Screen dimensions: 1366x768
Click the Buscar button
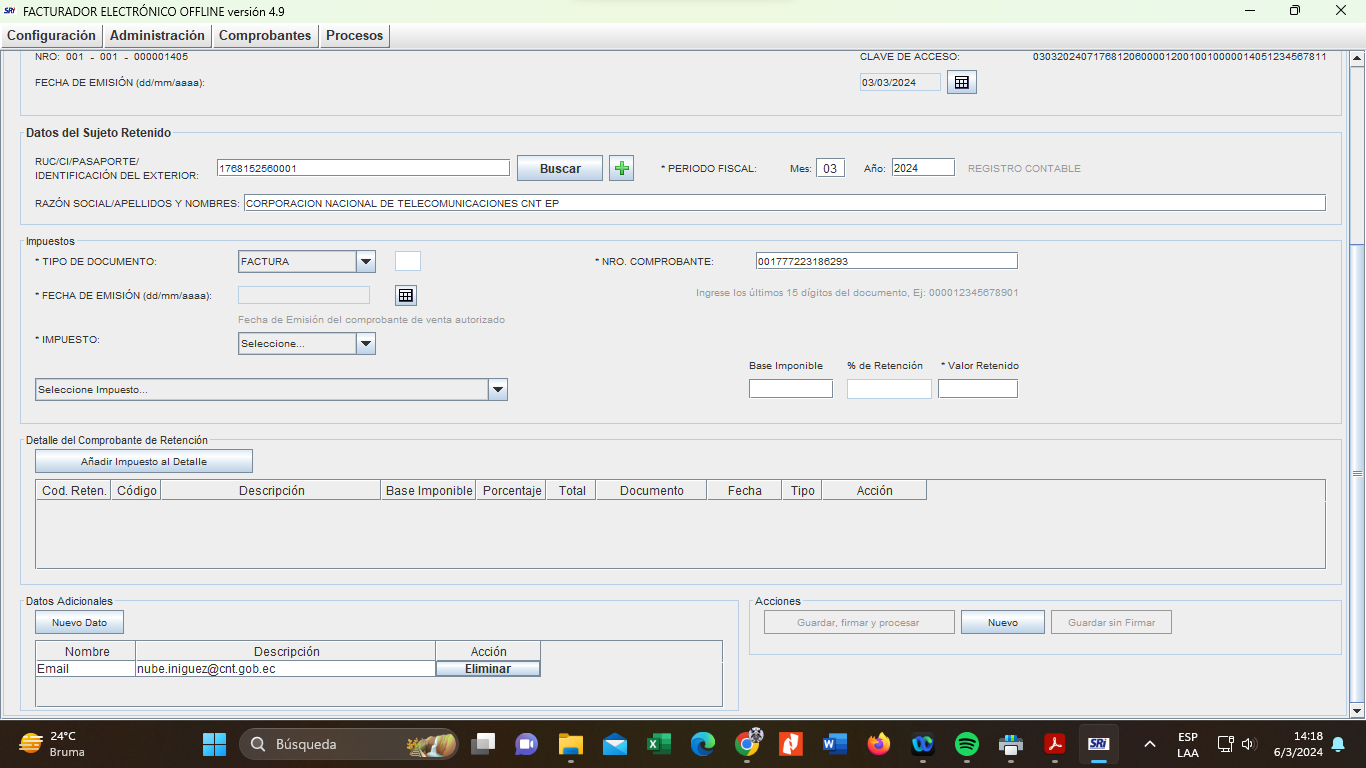coord(559,168)
